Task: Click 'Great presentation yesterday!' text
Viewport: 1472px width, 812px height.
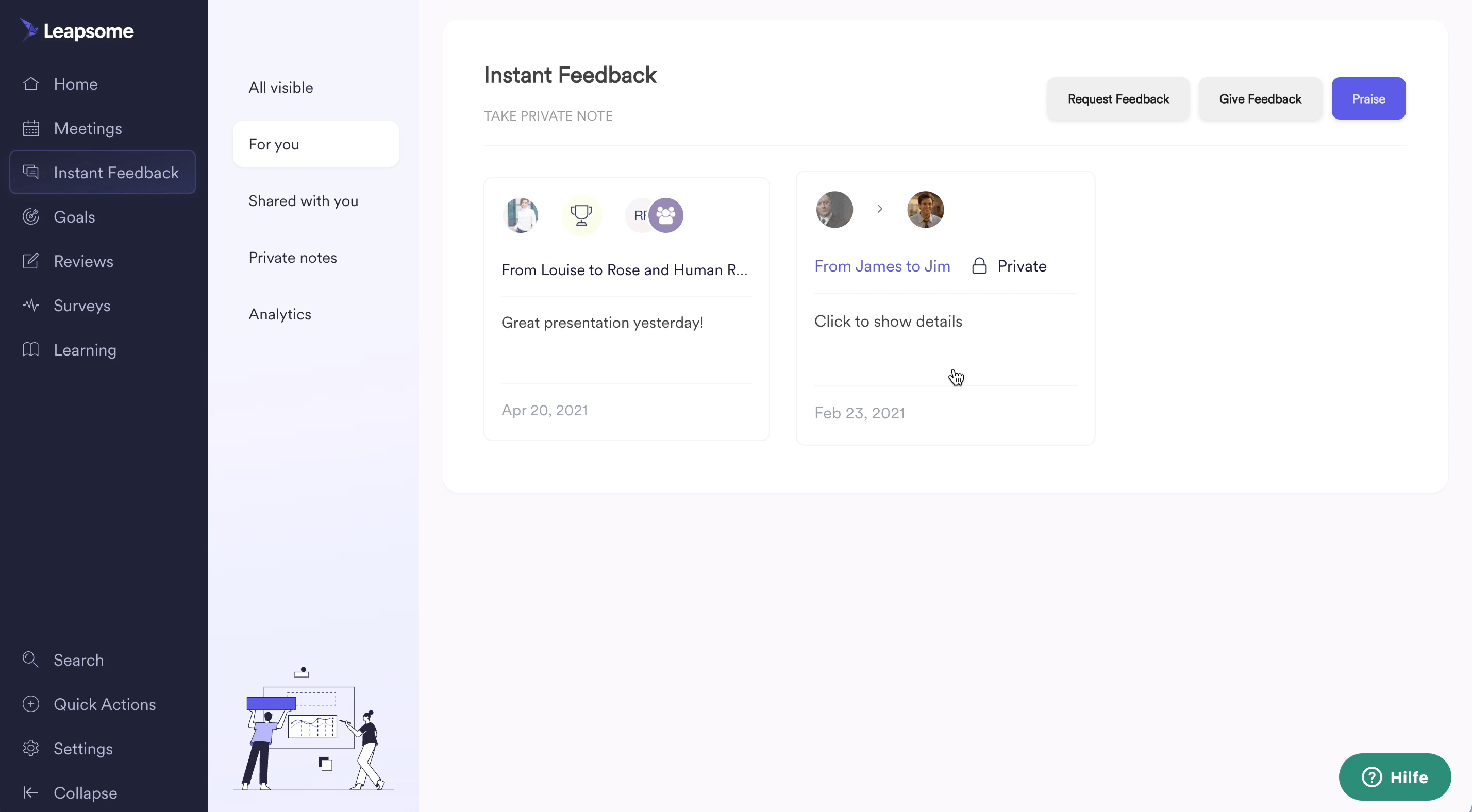Action: point(603,323)
